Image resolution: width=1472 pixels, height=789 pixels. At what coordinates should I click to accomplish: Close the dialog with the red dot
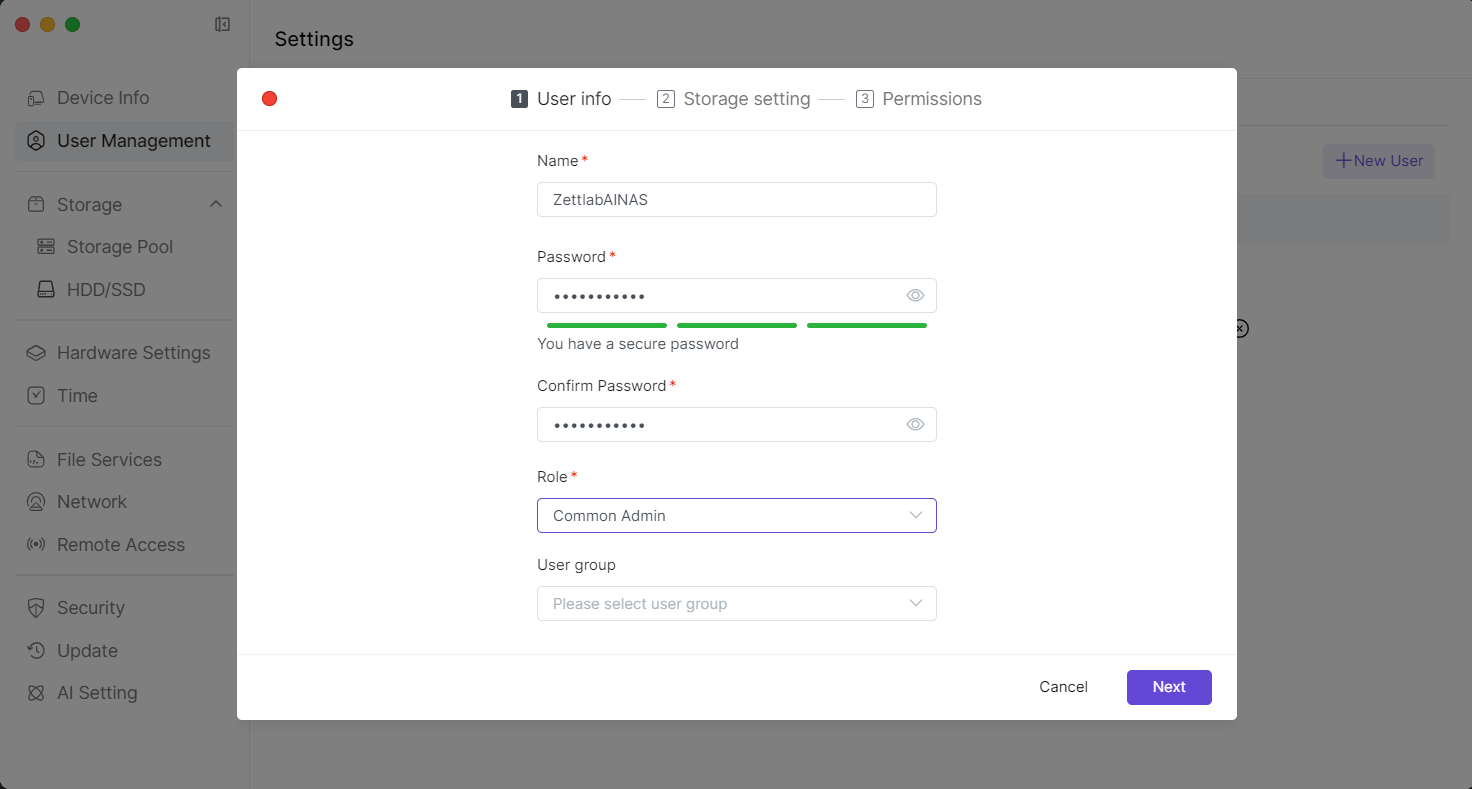point(269,99)
